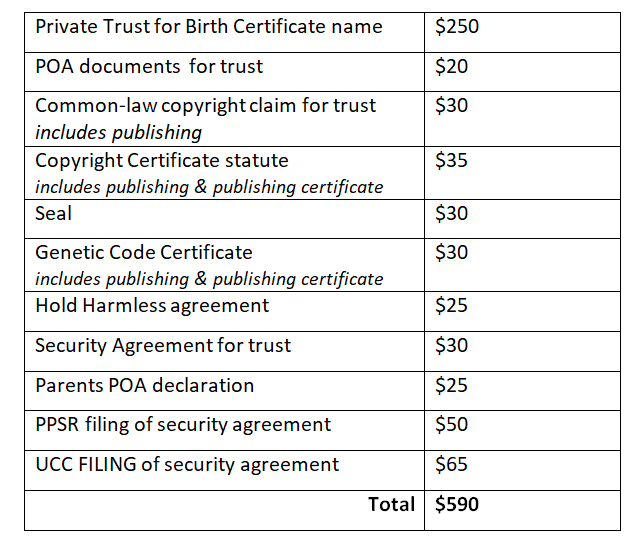This screenshot has width=630, height=544.
Task: Click the 'Seal' row label
Action: 53,213
